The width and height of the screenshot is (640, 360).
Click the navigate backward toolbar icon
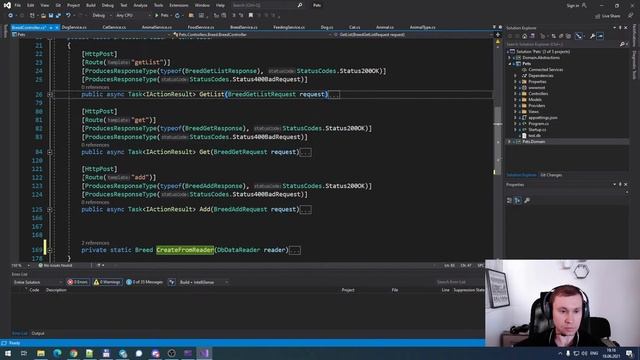click(11, 16)
